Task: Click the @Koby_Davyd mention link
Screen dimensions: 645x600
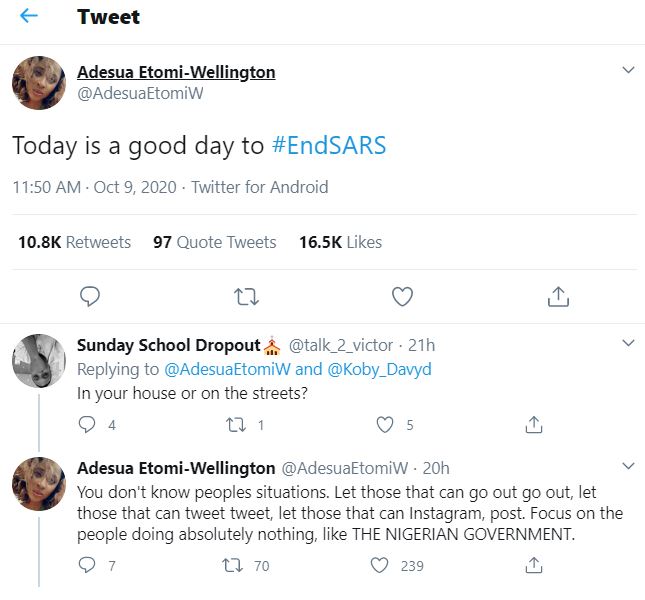Action: (x=377, y=369)
